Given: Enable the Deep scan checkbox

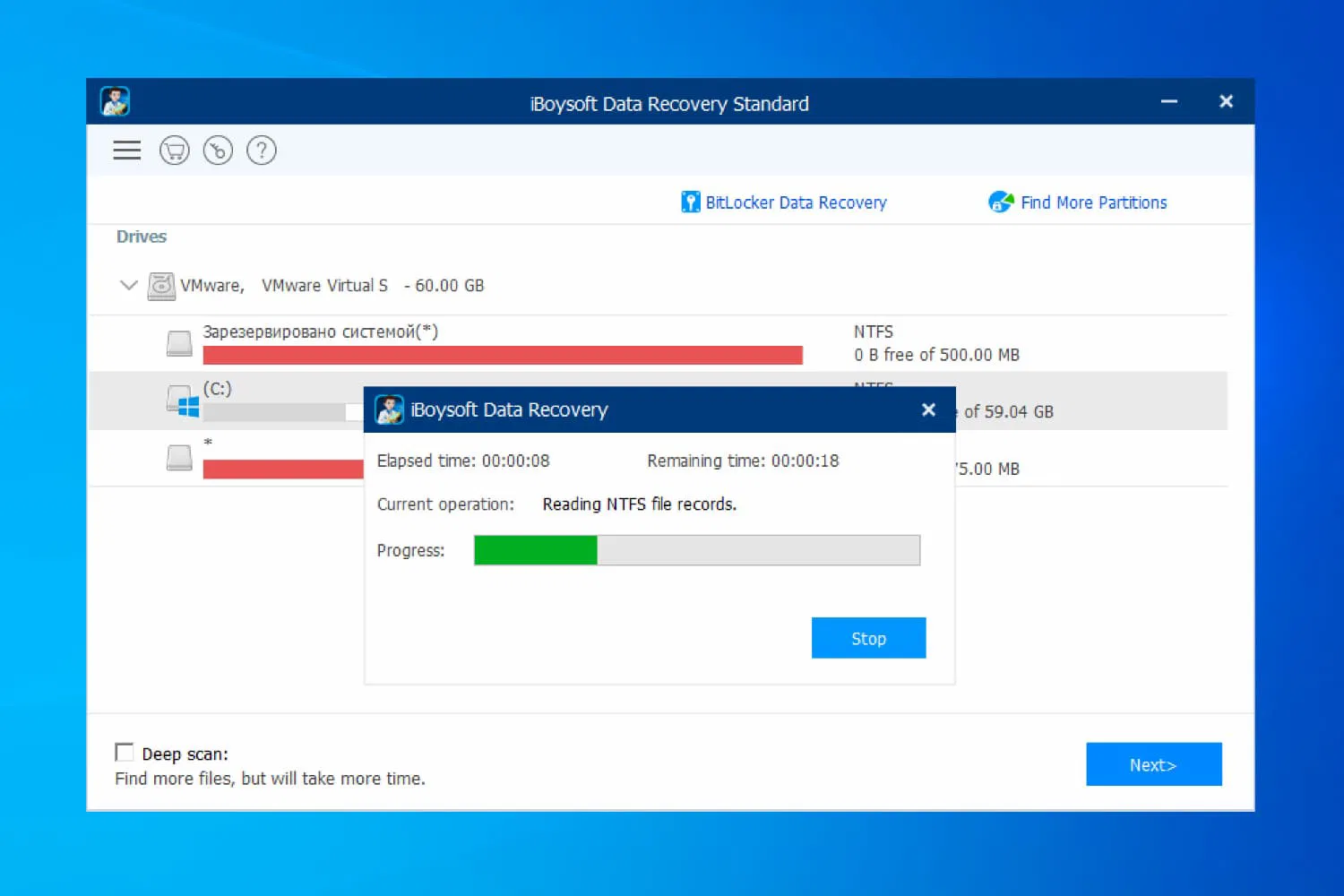Looking at the screenshot, I should click(125, 752).
